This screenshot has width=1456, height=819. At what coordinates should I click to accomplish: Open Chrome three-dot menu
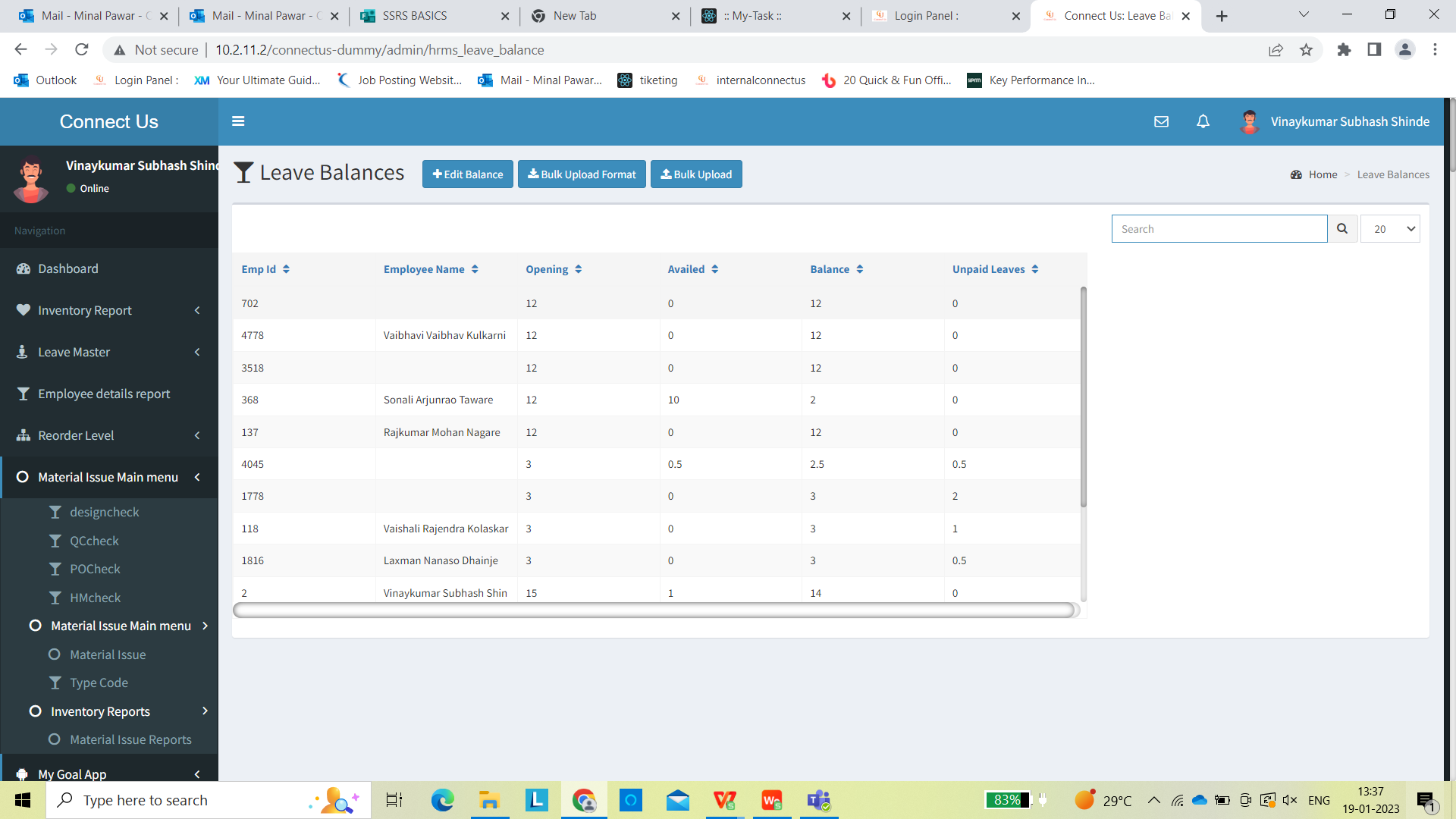[1435, 50]
